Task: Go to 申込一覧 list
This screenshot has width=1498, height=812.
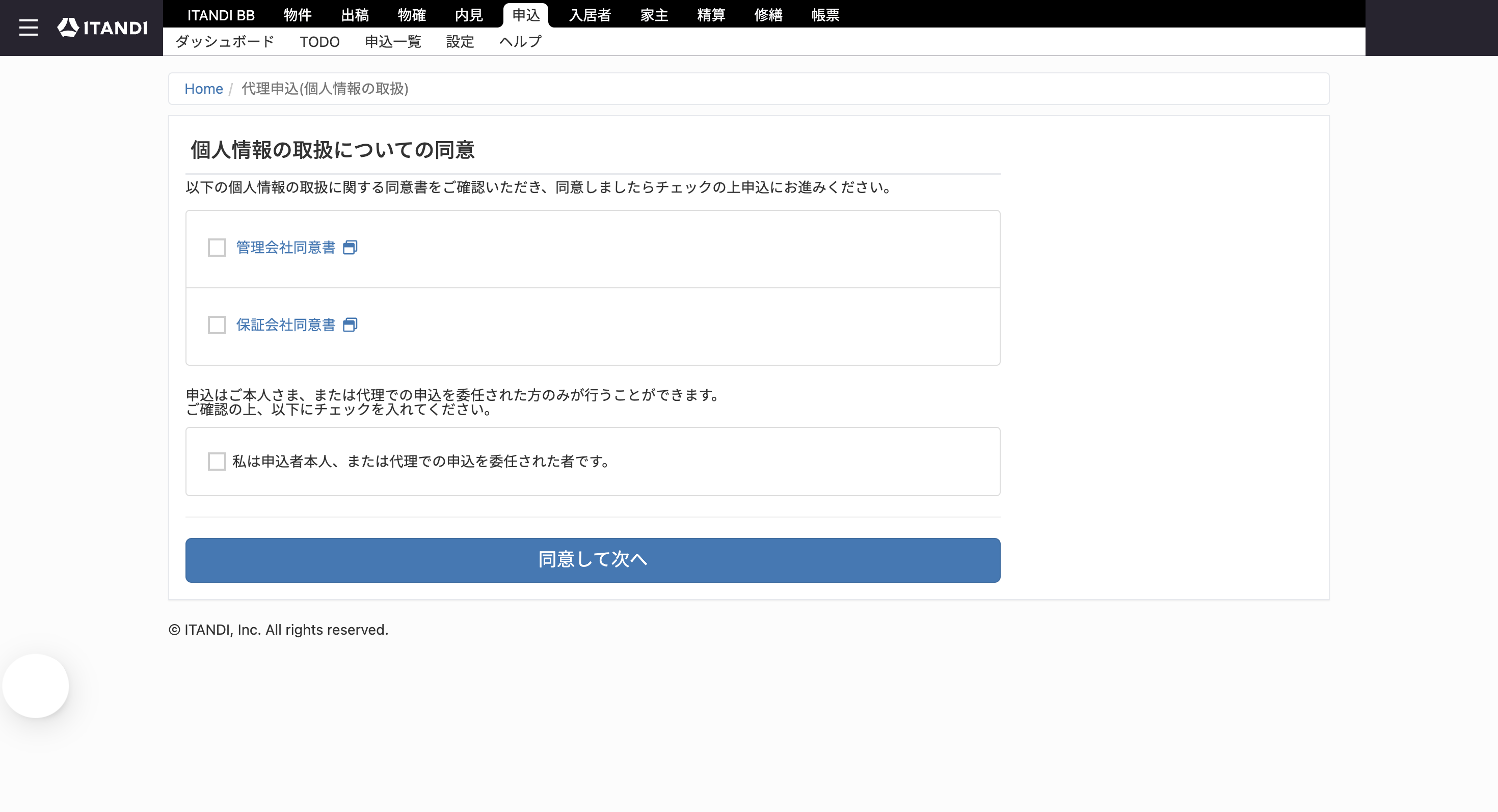Action: coord(393,42)
